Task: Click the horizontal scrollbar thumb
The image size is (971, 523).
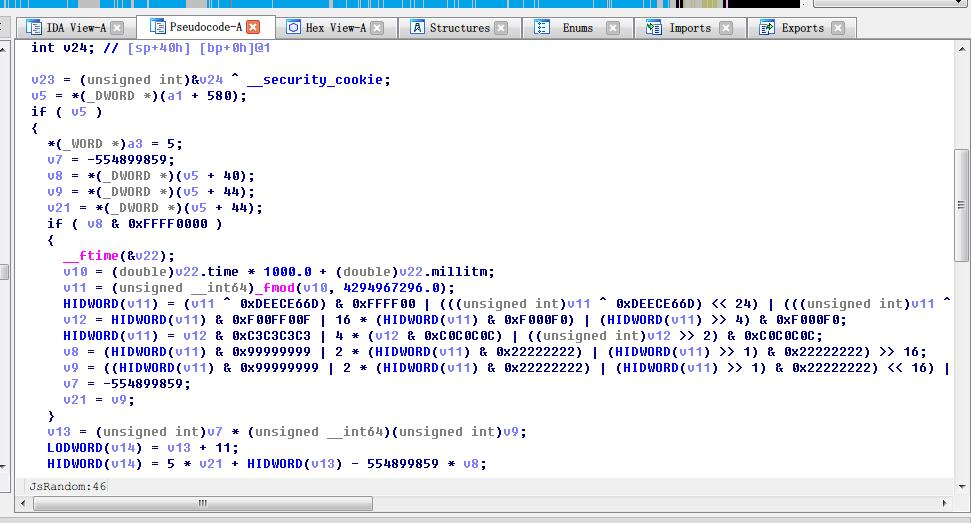Action: pyautogui.click(x=201, y=503)
